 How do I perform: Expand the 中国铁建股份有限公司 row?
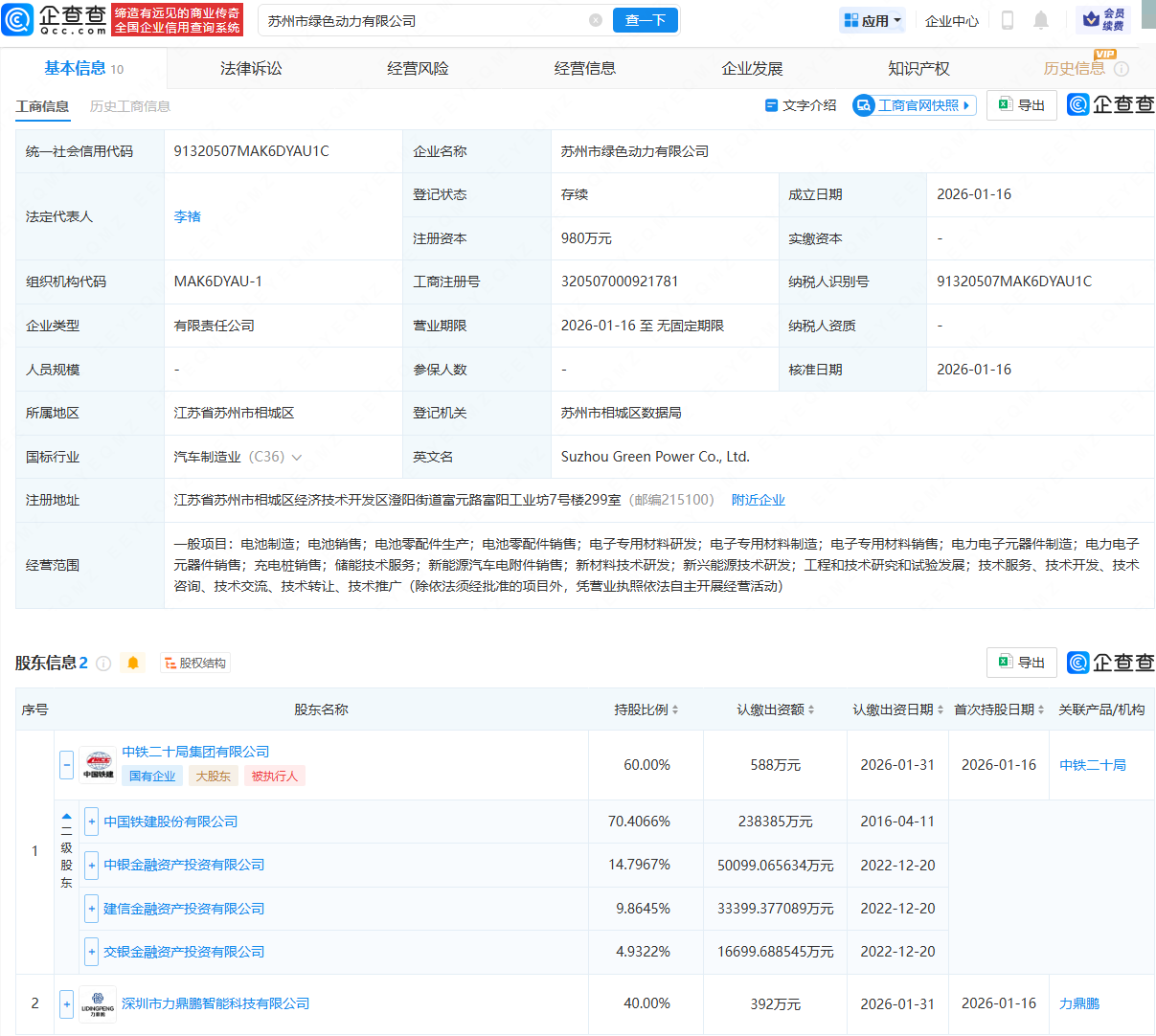tap(92, 822)
